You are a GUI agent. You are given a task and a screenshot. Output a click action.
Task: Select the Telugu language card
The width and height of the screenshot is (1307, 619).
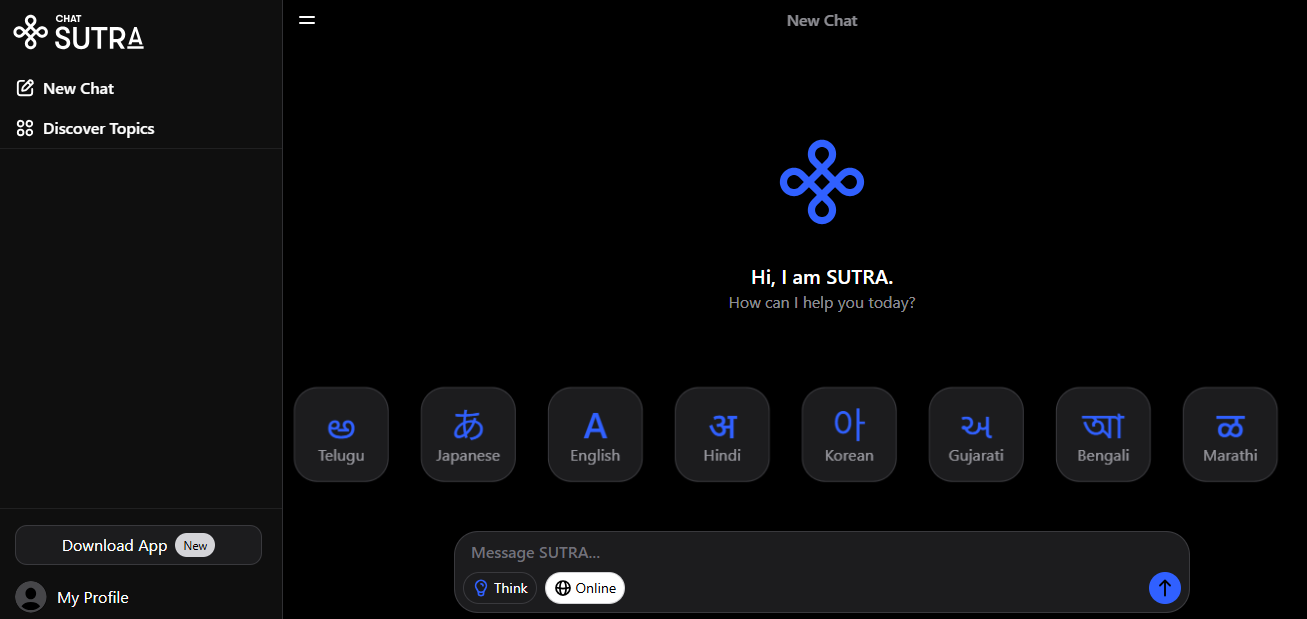(x=341, y=434)
